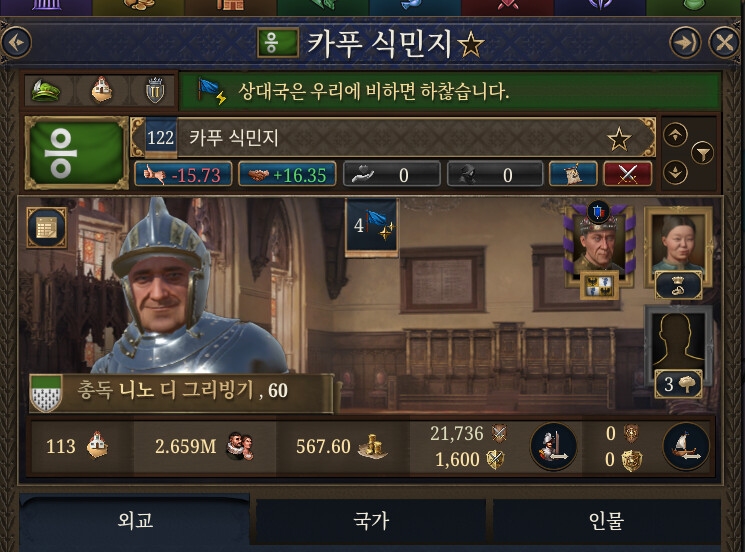Open the diplomatic scroll treaty button
The height and width of the screenshot is (552, 745).
(573, 175)
